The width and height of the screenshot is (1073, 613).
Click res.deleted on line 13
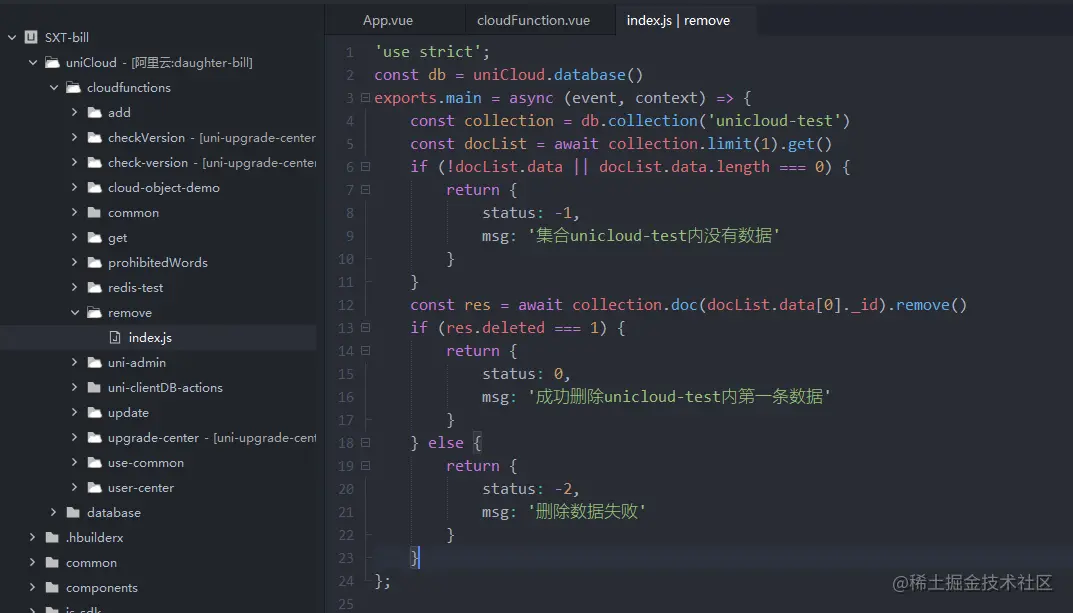coord(495,328)
